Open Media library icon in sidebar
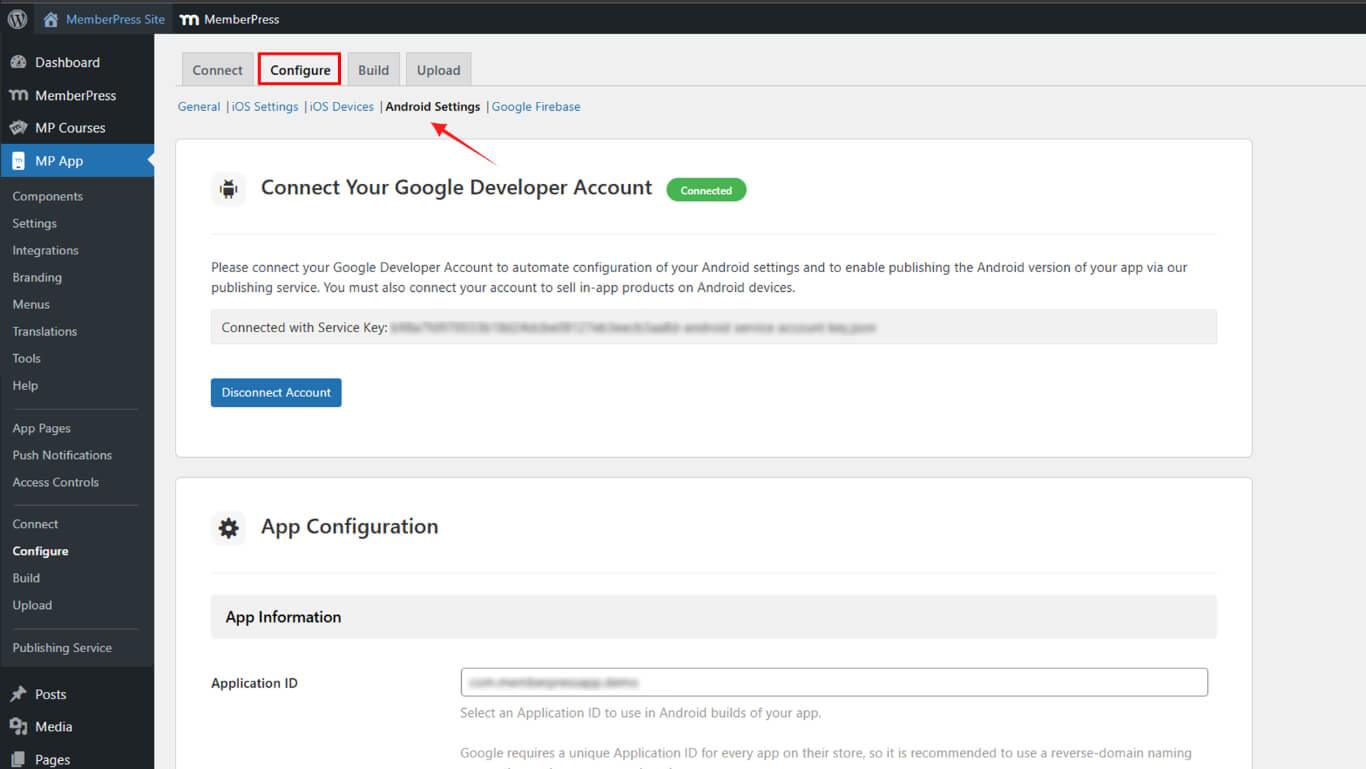1366x769 pixels. click(x=18, y=727)
